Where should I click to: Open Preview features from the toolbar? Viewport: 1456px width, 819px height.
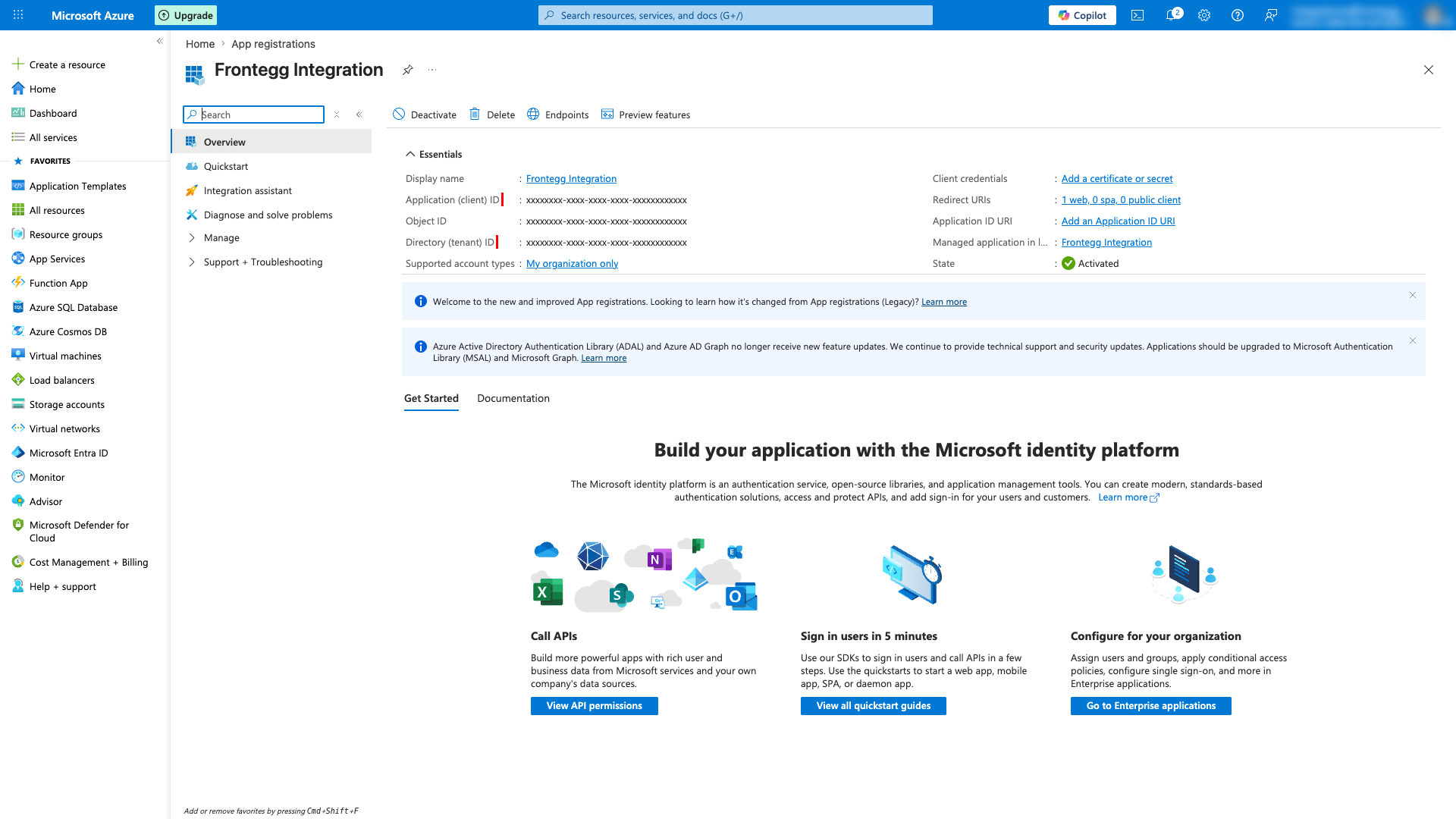pos(646,115)
